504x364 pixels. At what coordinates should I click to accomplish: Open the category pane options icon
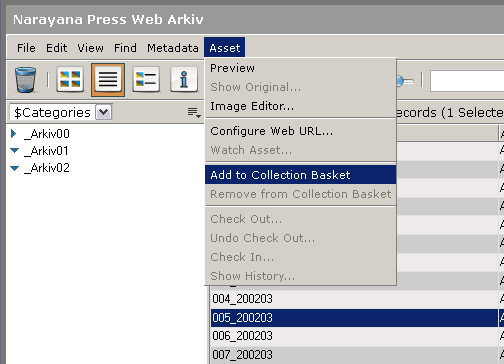[194, 113]
